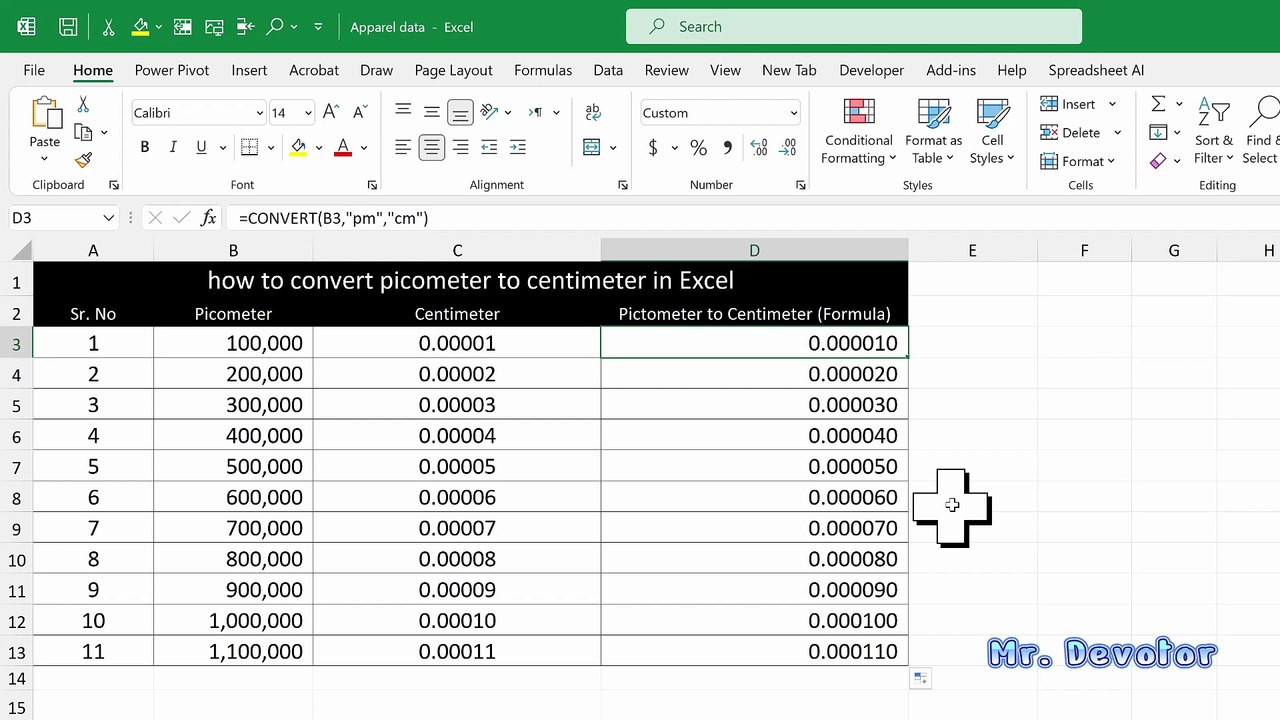Click the AutoSum sigma icon
This screenshot has width=1280, height=720.
[x=1158, y=104]
